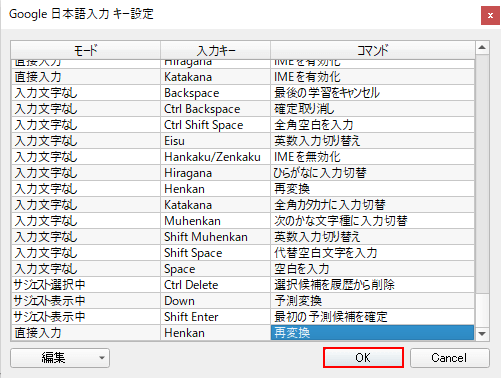The width and height of the screenshot is (501, 378).
Task: Sort by the モード column header
Action: pos(86,50)
